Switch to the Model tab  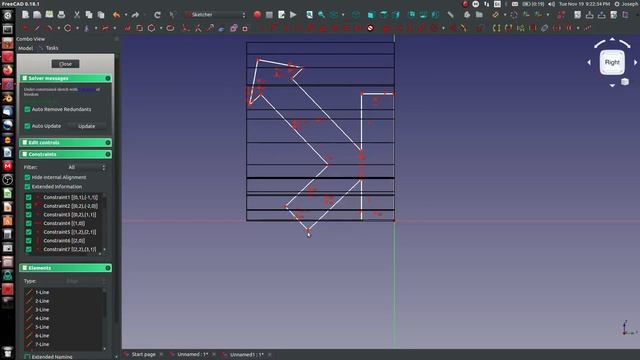click(x=25, y=48)
